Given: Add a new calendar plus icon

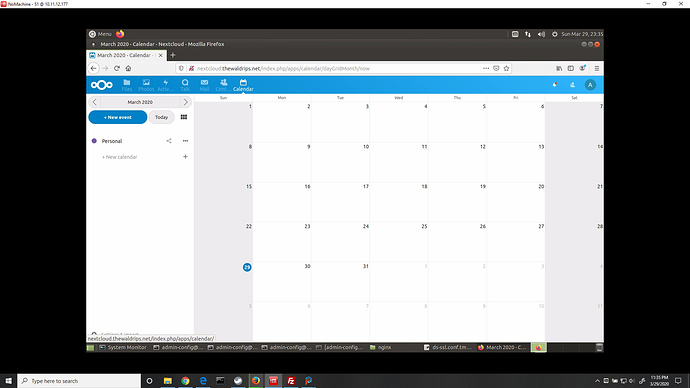Looking at the screenshot, I should pyautogui.click(x=185, y=157).
